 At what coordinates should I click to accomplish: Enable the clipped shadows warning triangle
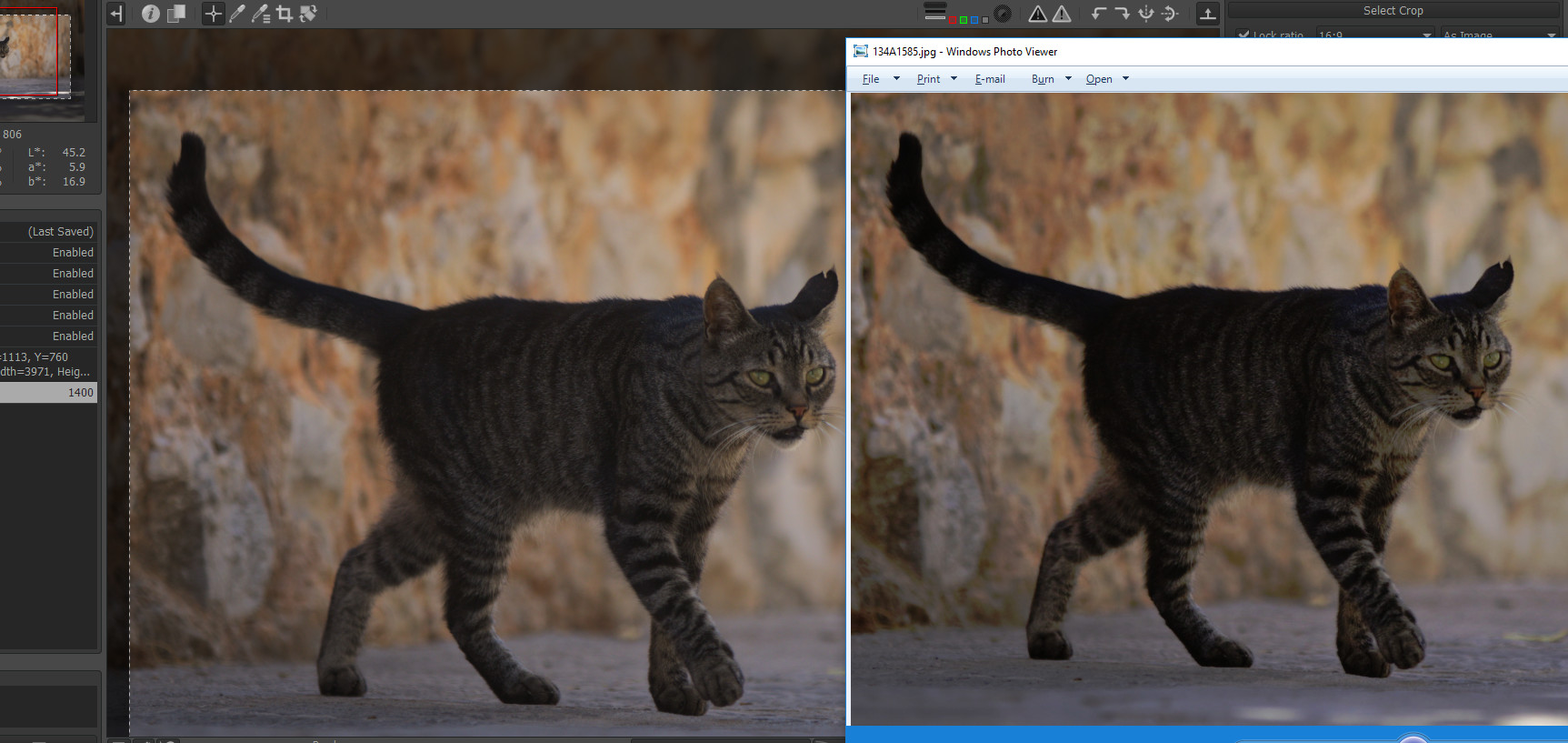1037,14
